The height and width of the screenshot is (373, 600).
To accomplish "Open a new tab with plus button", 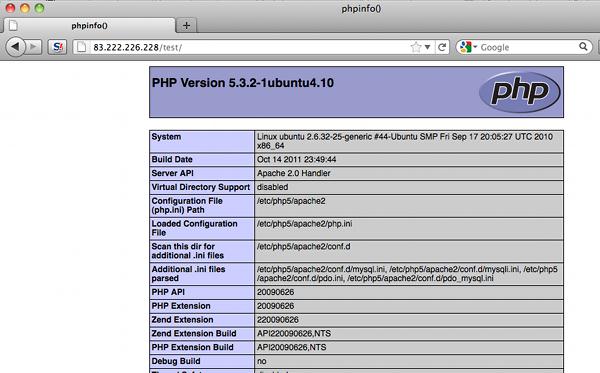I will pyautogui.click(x=186, y=25).
